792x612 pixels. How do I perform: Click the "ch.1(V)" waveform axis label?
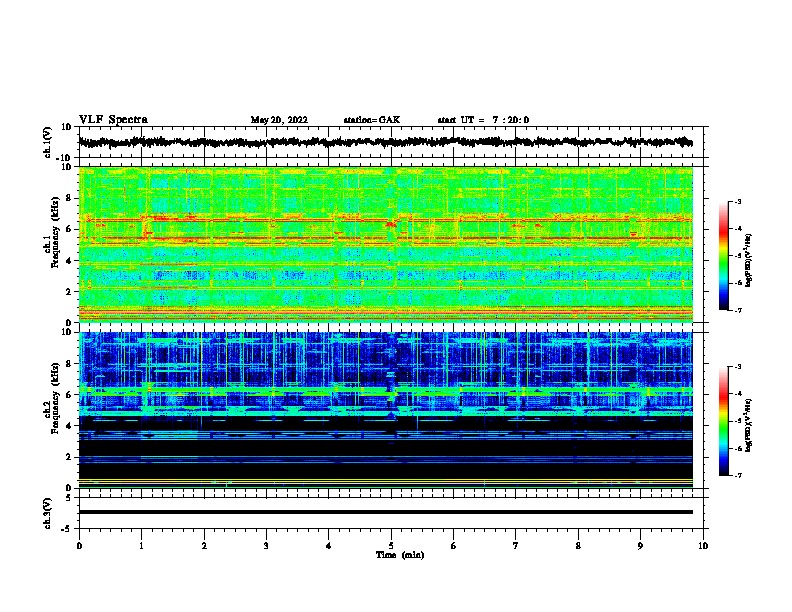pyautogui.click(x=47, y=142)
